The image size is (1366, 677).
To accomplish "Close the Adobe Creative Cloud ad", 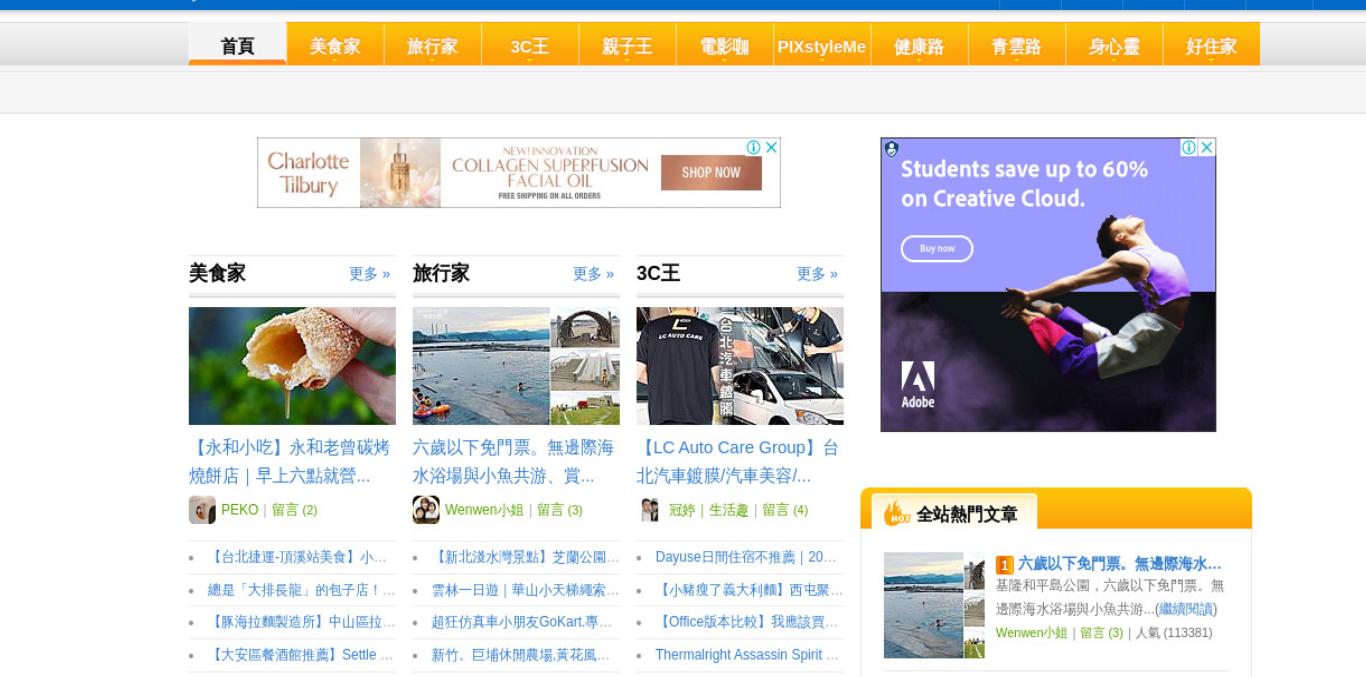I will (1207, 147).
